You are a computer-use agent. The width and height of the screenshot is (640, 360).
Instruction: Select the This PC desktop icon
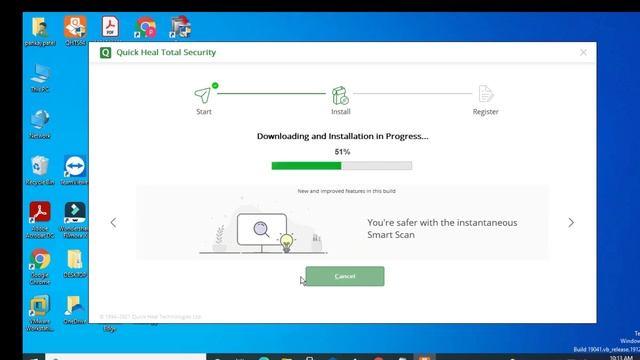point(40,78)
